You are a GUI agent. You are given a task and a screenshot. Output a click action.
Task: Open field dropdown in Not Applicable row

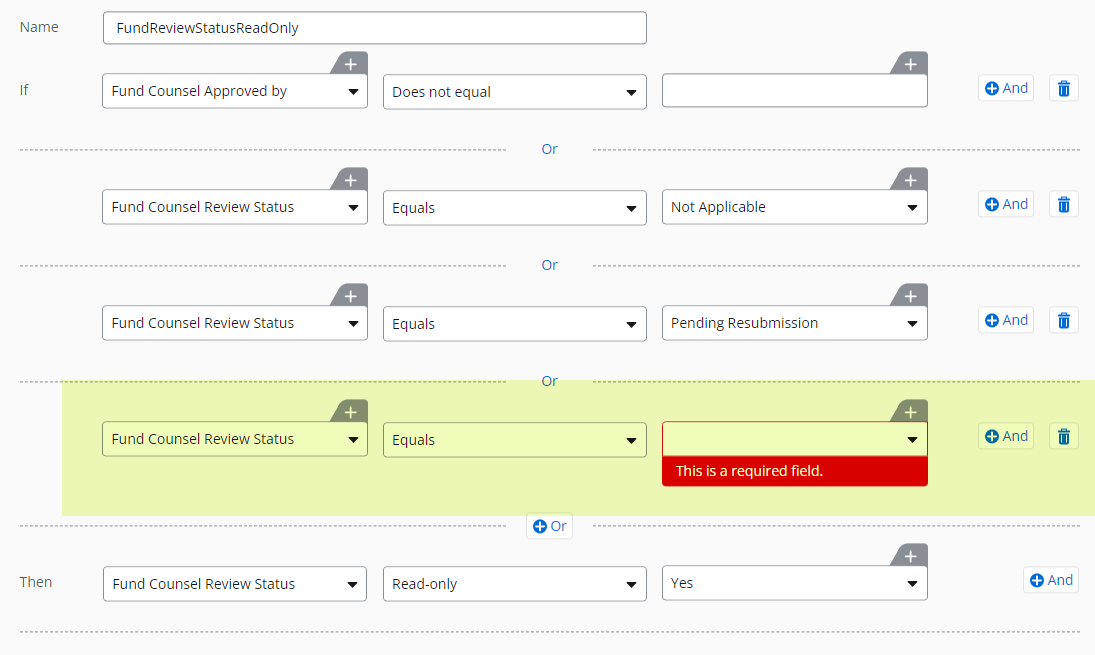coord(235,207)
